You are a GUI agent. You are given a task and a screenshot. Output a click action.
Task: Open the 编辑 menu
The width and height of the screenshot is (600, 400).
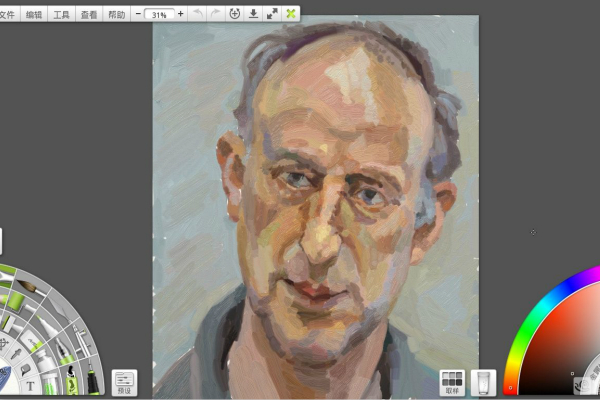click(33, 15)
